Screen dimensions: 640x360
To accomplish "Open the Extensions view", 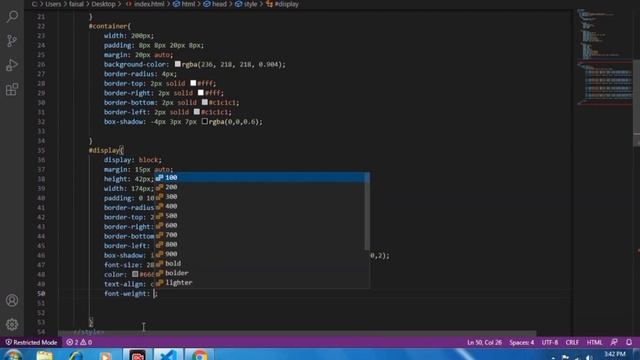I will pyautogui.click(x=12, y=89).
